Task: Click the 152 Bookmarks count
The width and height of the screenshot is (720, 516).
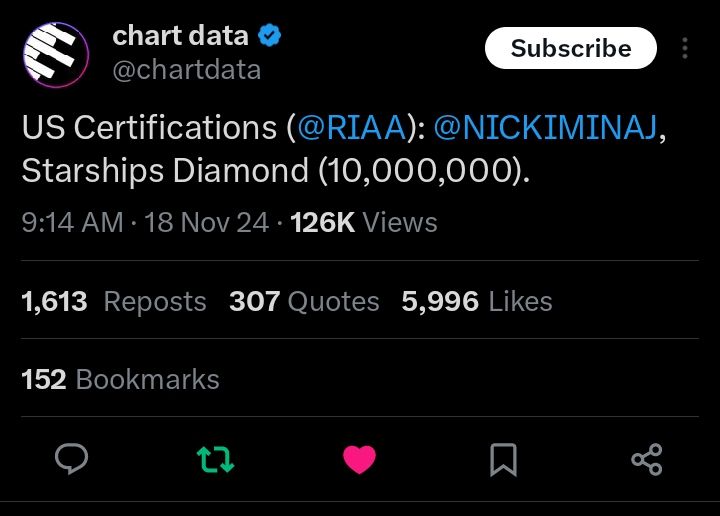Action: (x=120, y=379)
